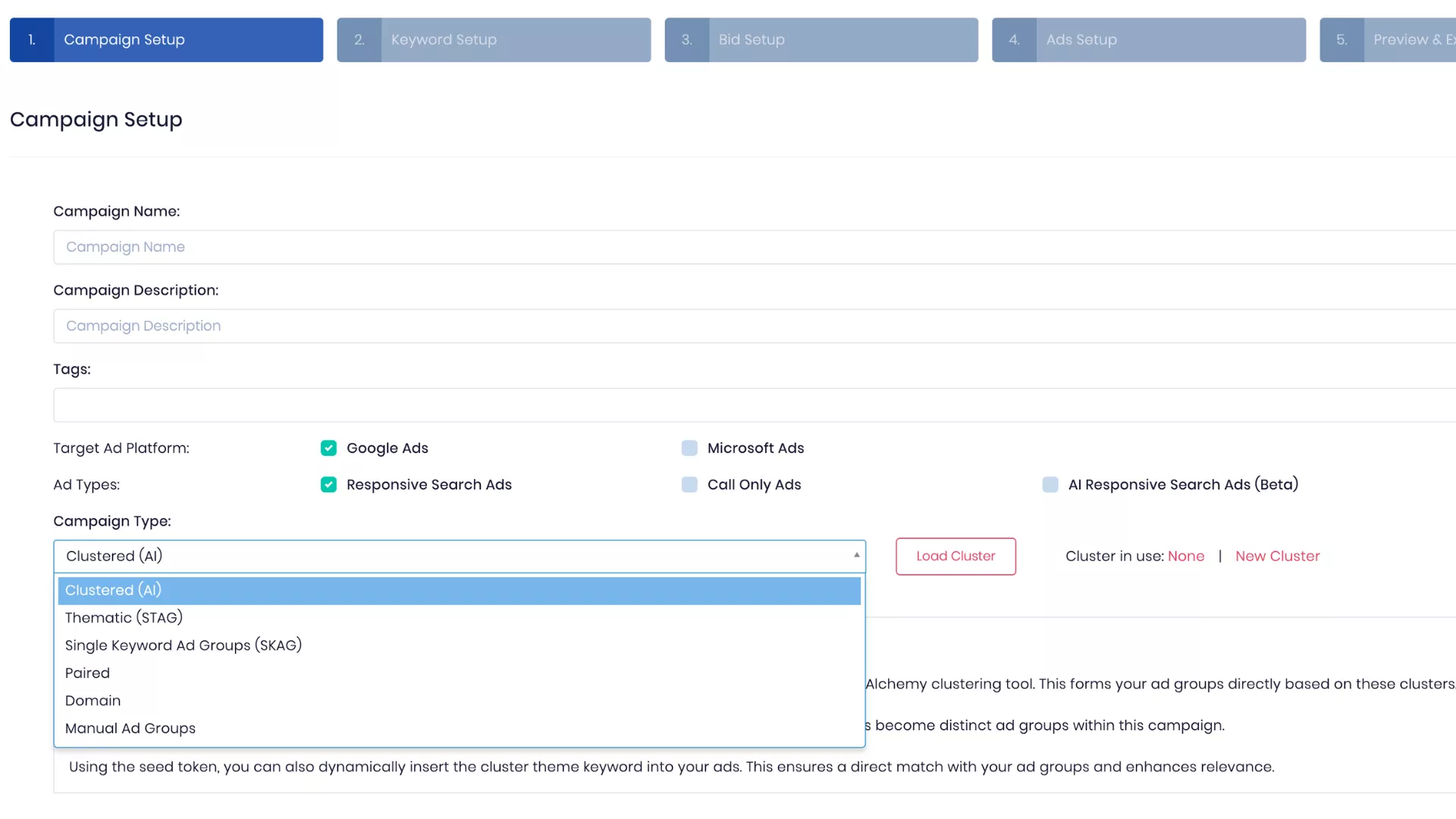
Task: Select Domain from campaign type list
Action: [93, 701]
